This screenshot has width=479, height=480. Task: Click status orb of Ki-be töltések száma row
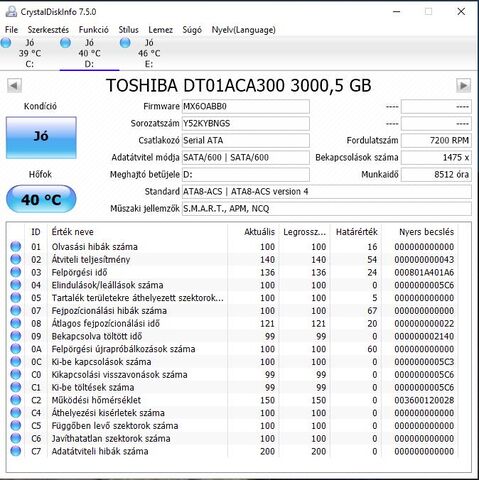click(16, 387)
